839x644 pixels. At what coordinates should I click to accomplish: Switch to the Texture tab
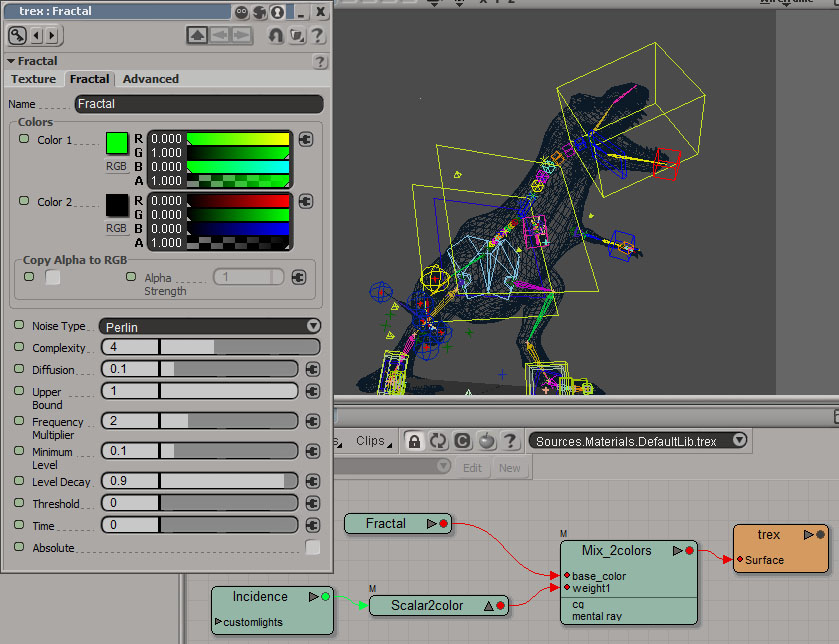pyautogui.click(x=33, y=79)
